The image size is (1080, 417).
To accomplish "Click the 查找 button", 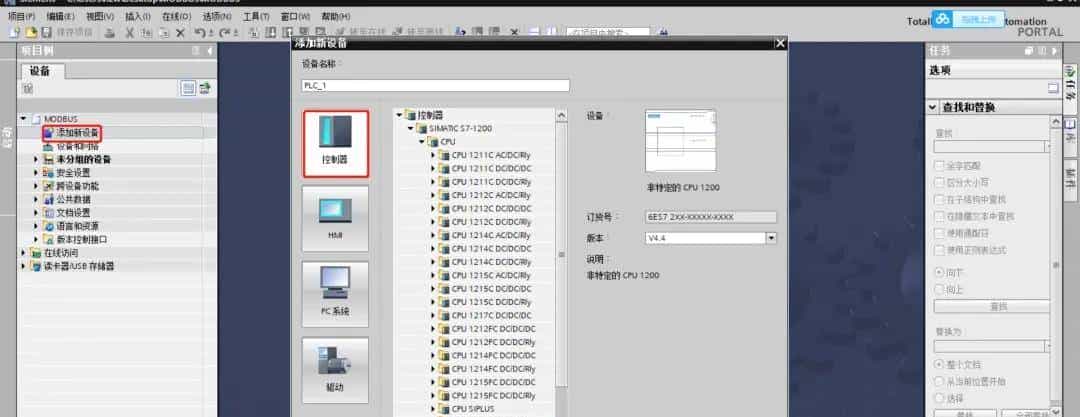I will coord(992,307).
